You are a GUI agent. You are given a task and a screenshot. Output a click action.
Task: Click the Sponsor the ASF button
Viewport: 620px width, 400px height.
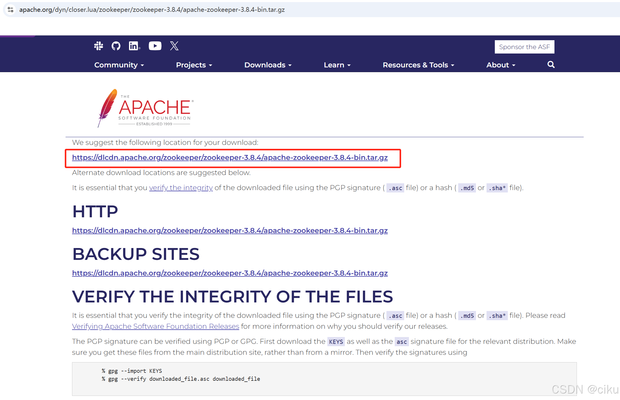[x=524, y=46]
